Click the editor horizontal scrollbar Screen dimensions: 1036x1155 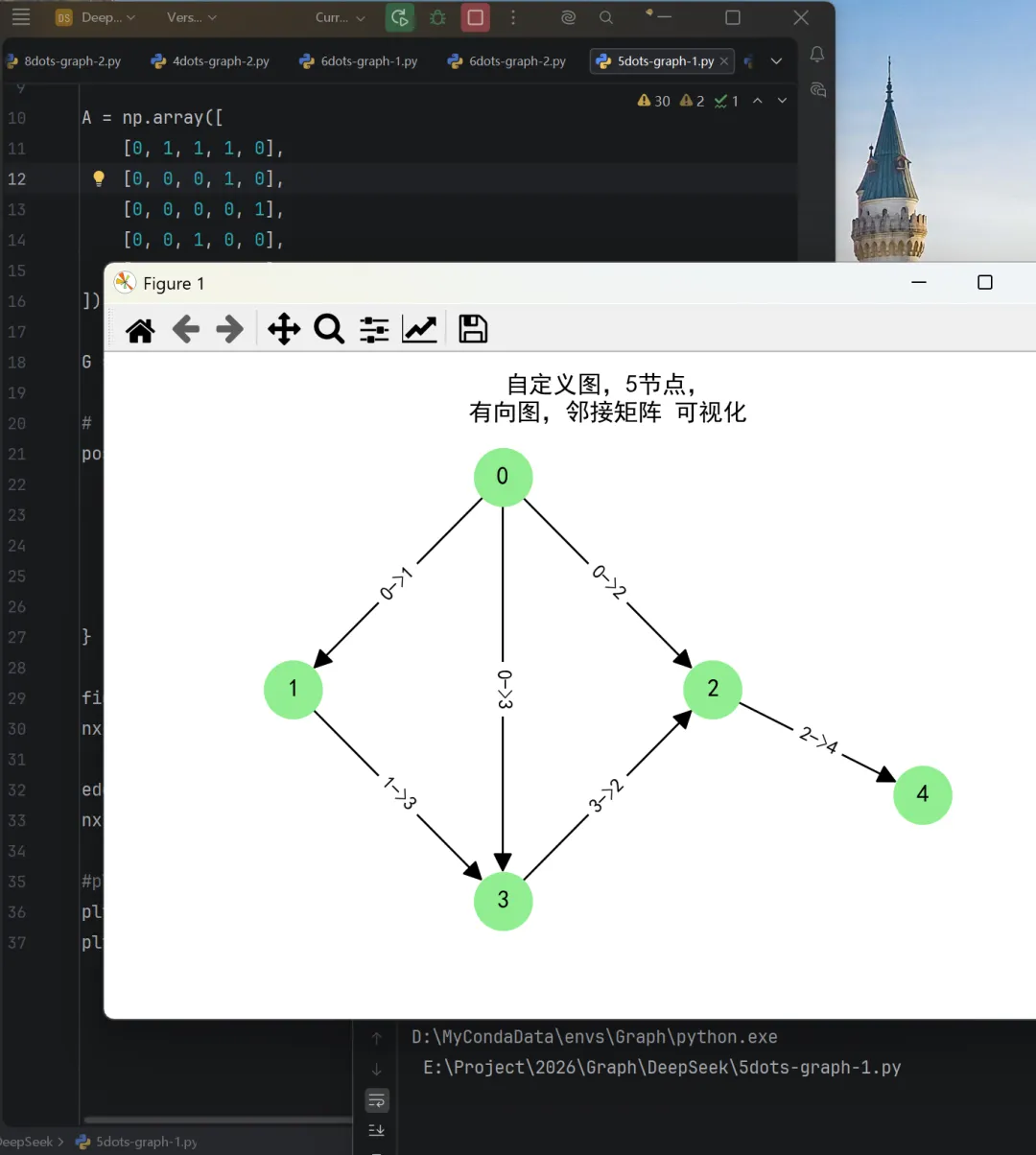coord(217,1120)
